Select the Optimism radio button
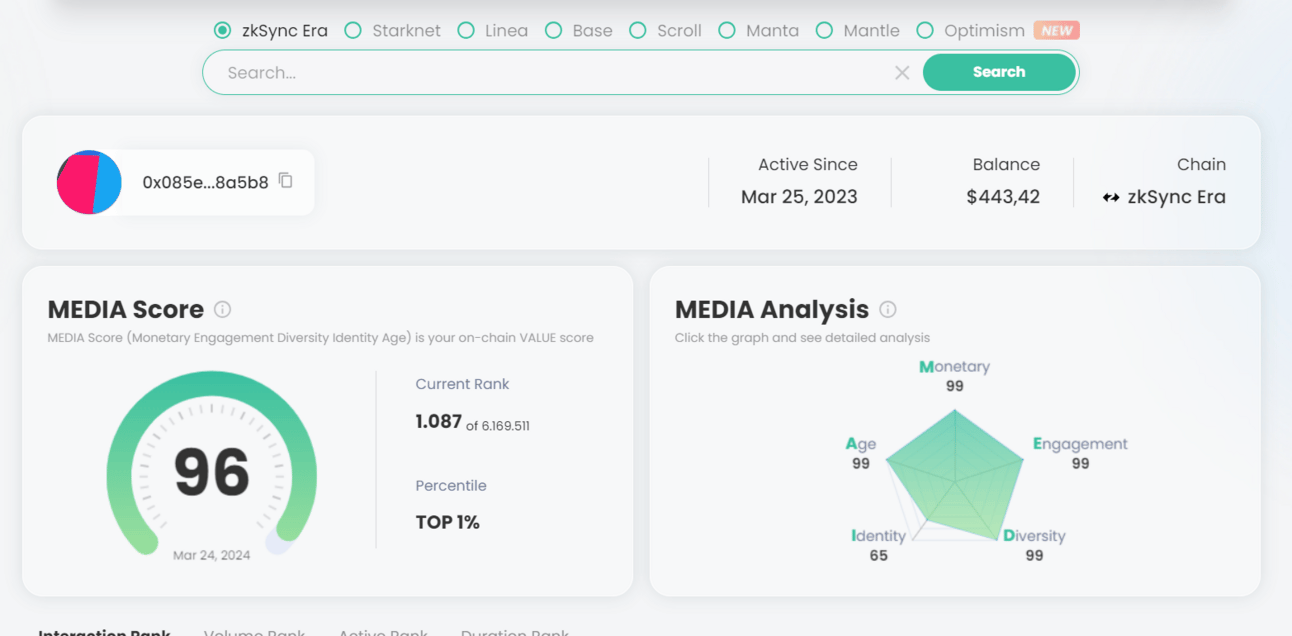This screenshot has width=1292, height=636. [x=925, y=30]
